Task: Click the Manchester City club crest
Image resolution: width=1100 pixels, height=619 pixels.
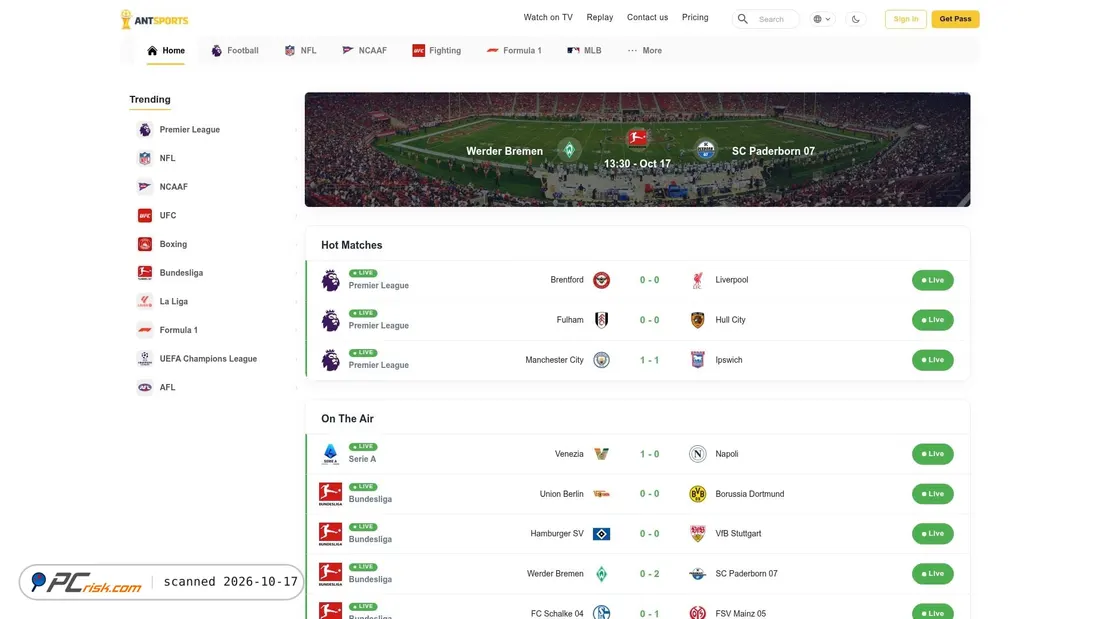Action: pyautogui.click(x=601, y=360)
